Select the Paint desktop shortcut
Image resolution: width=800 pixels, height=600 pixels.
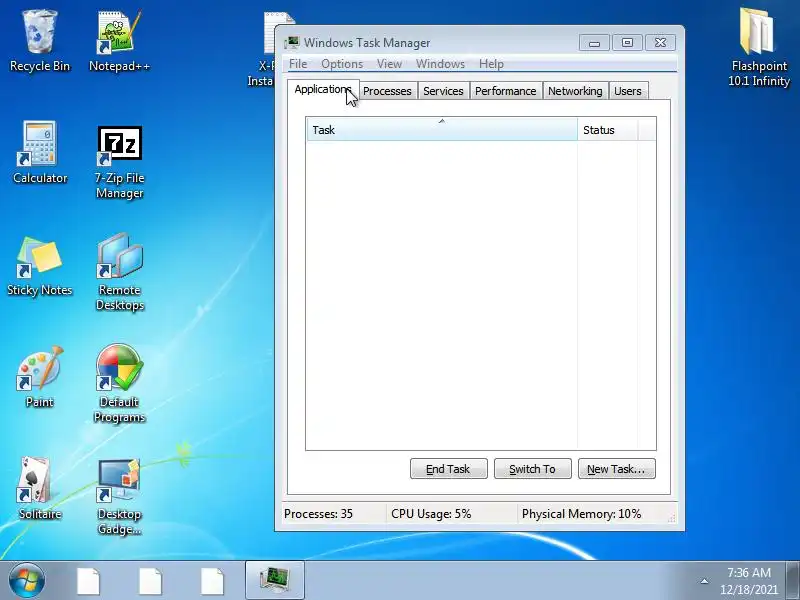39,377
